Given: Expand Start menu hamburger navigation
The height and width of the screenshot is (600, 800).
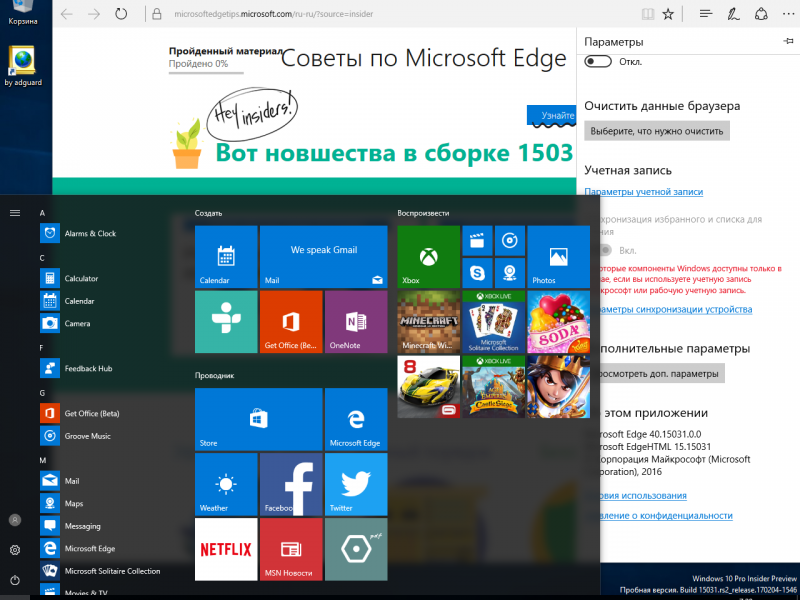Looking at the screenshot, I should coord(15,213).
